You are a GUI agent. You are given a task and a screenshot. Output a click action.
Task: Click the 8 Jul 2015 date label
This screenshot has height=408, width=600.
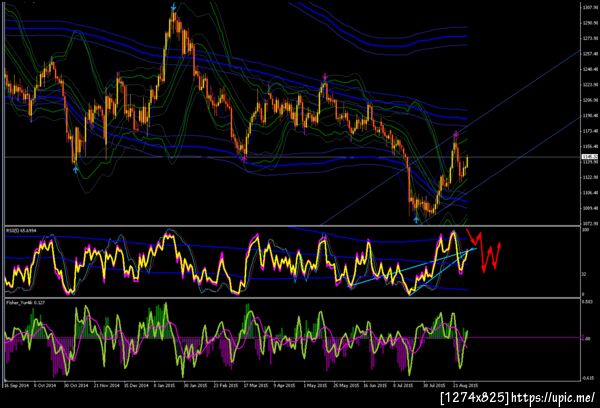tap(404, 385)
